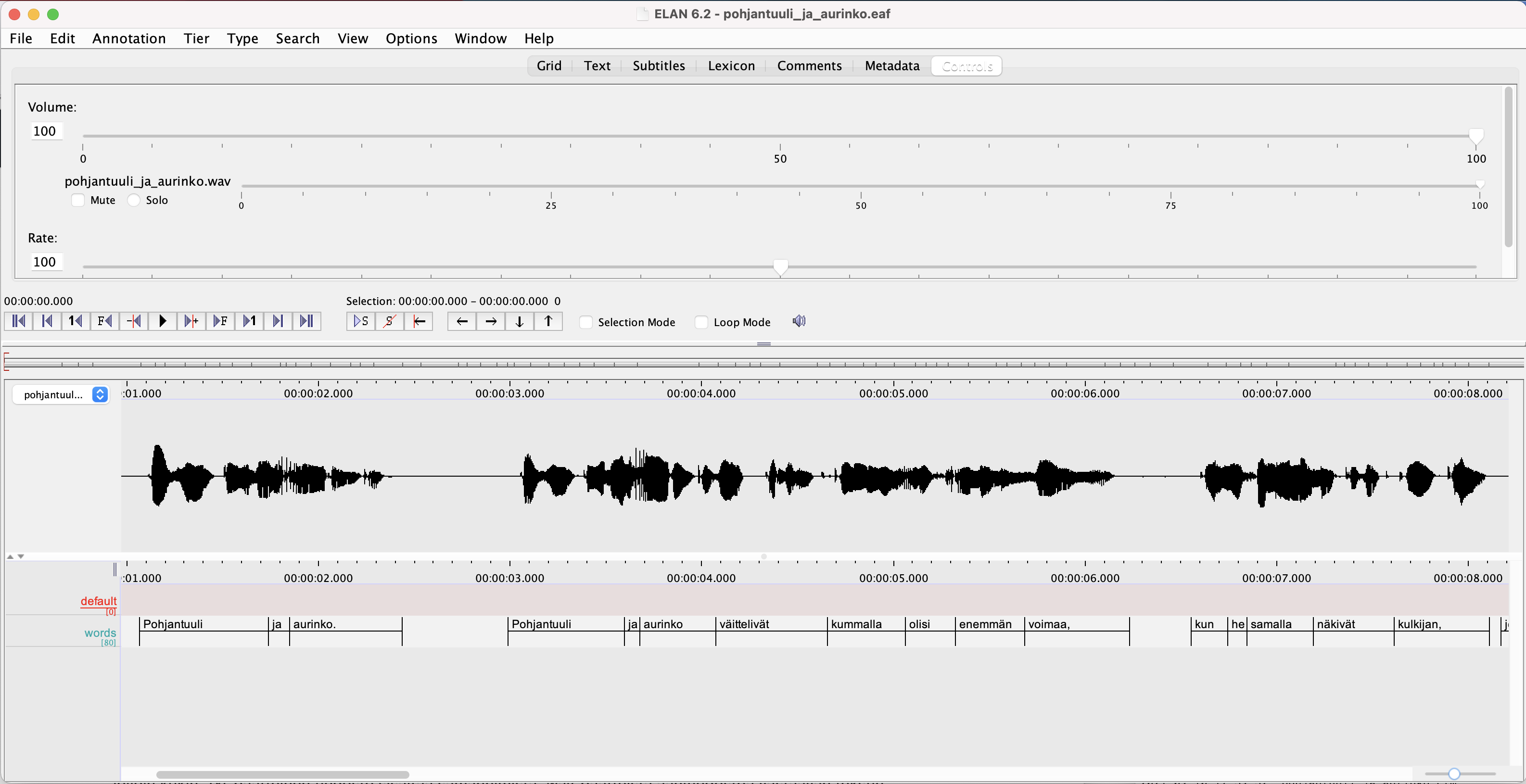The image size is (1526, 784).
Task: Mute pohjantuuli_ja_aurinko.wav track
Action: click(x=78, y=200)
